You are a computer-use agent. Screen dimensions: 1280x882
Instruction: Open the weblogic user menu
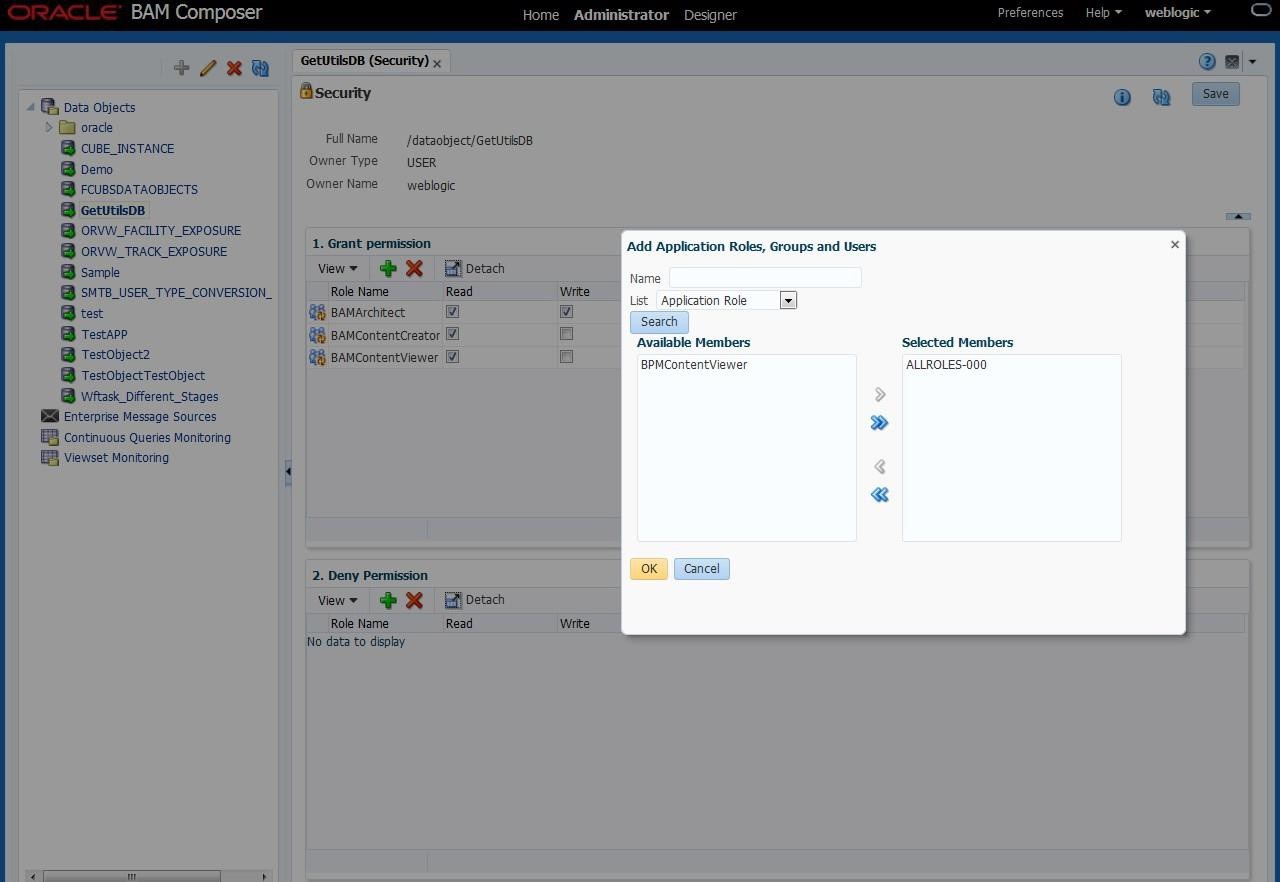1177,13
